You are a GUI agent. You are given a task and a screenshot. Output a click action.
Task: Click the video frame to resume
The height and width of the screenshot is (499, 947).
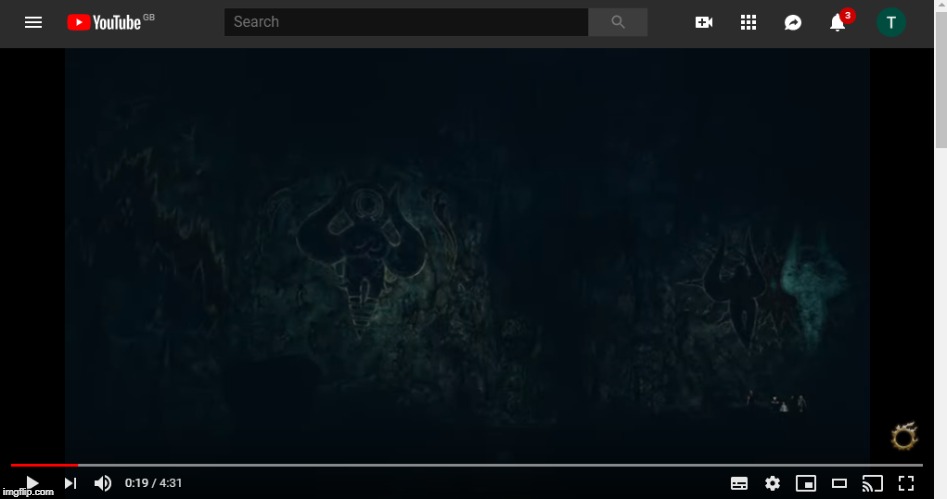pos(467,254)
